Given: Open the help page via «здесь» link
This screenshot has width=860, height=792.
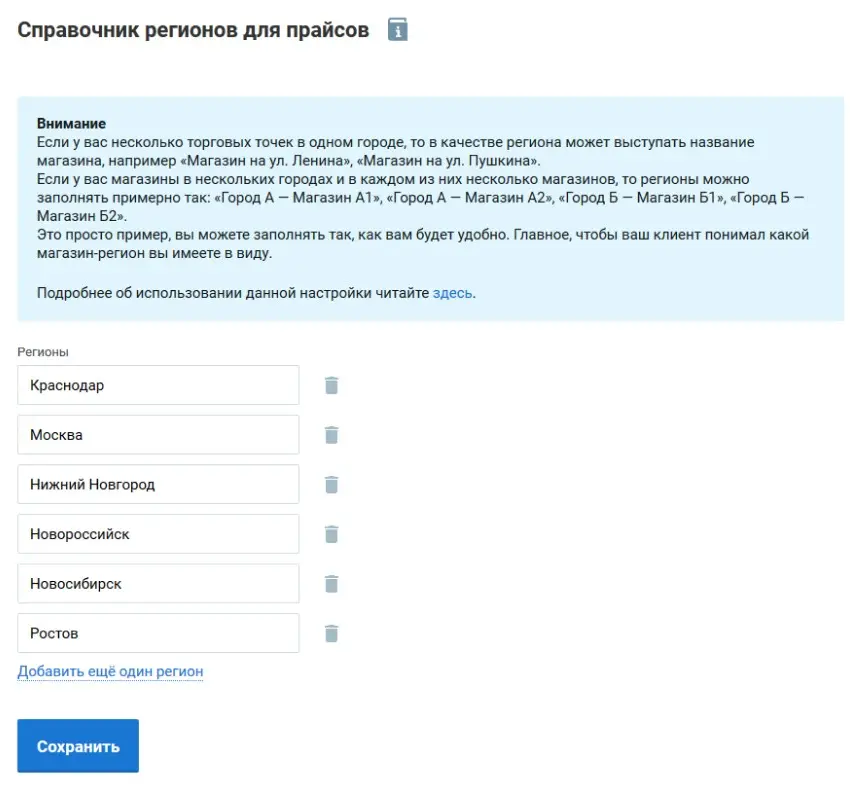Looking at the screenshot, I should click(451, 292).
